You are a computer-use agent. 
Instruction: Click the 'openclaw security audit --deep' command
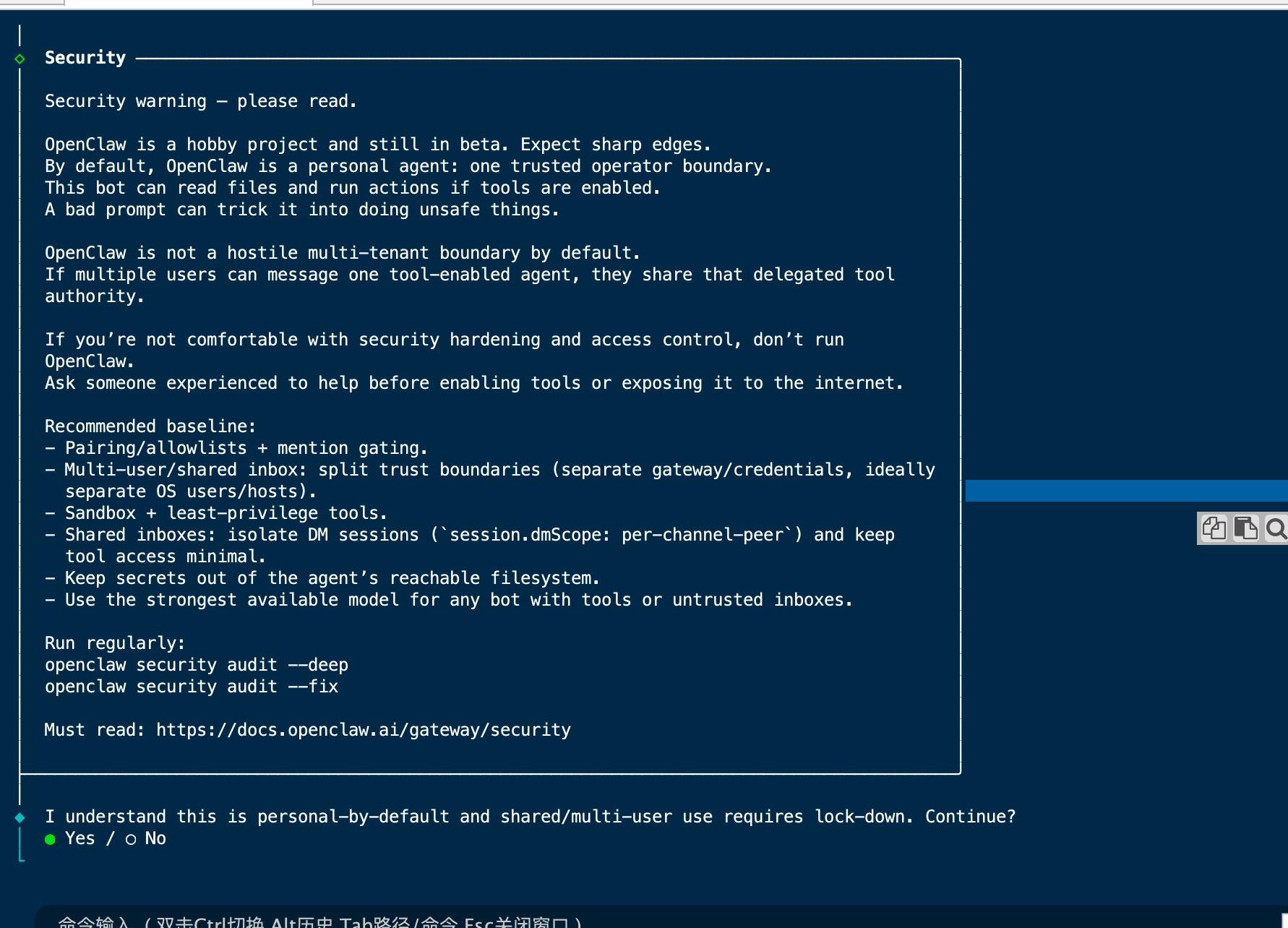coord(196,665)
